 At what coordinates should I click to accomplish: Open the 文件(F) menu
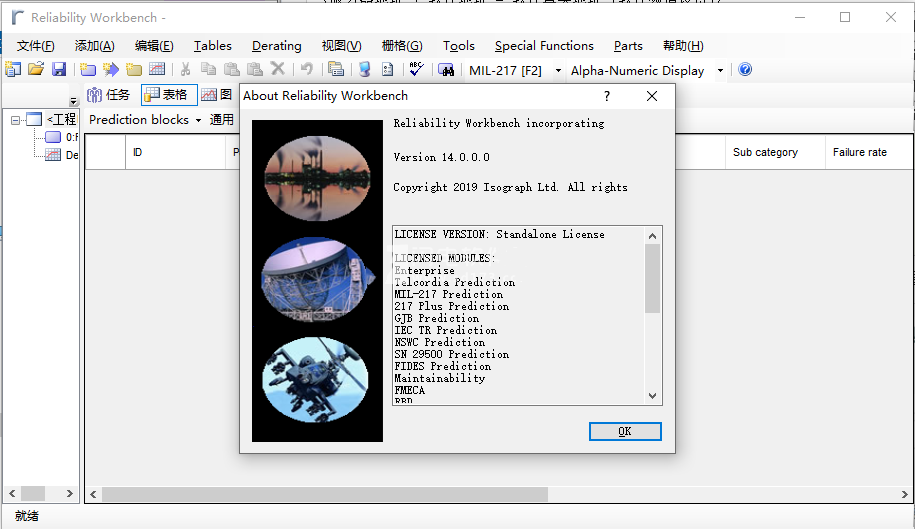36,46
